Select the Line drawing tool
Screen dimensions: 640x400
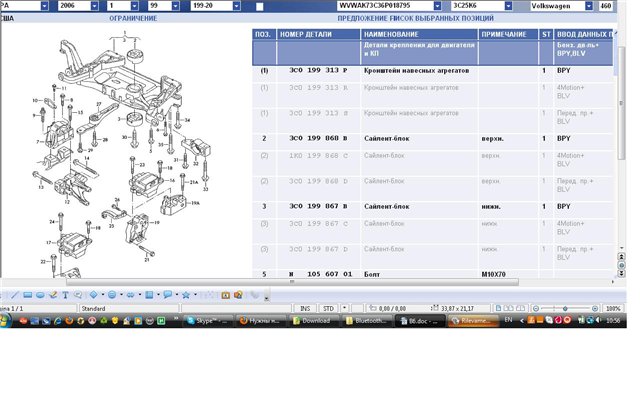tap(15, 295)
